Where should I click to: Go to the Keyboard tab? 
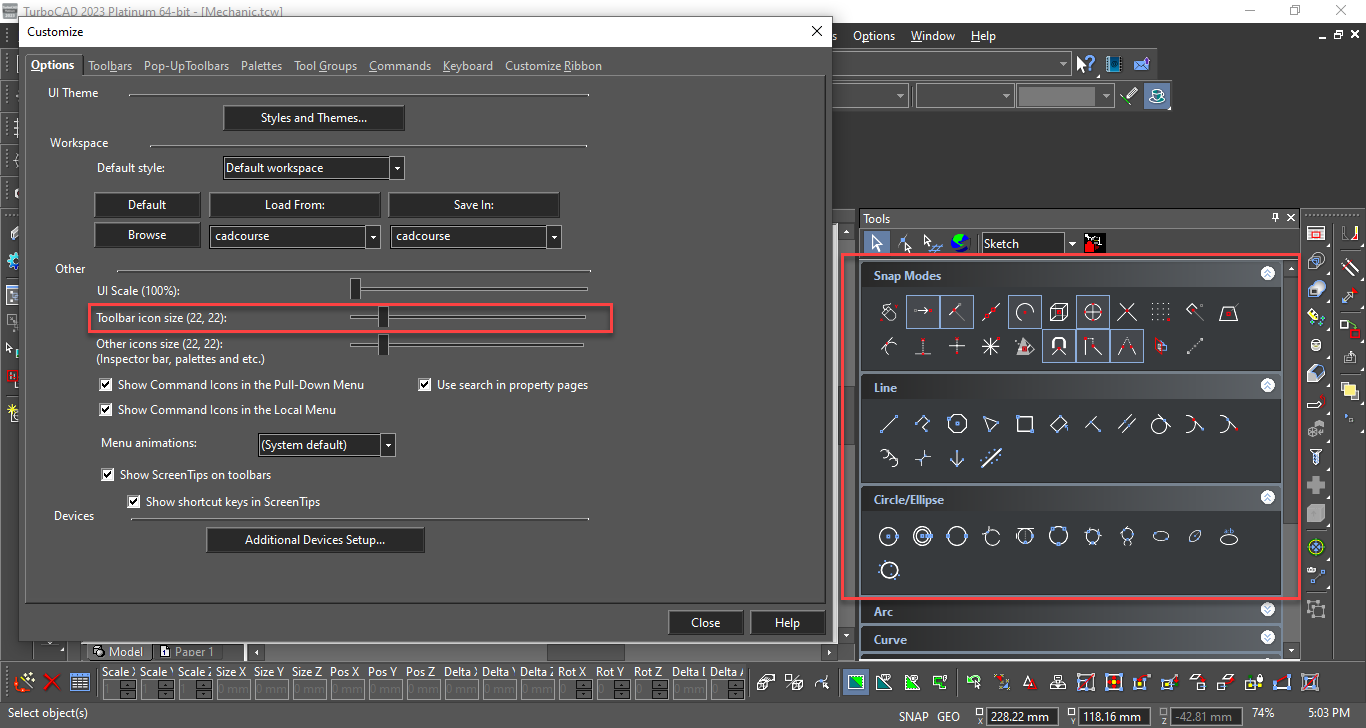[468, 66]
